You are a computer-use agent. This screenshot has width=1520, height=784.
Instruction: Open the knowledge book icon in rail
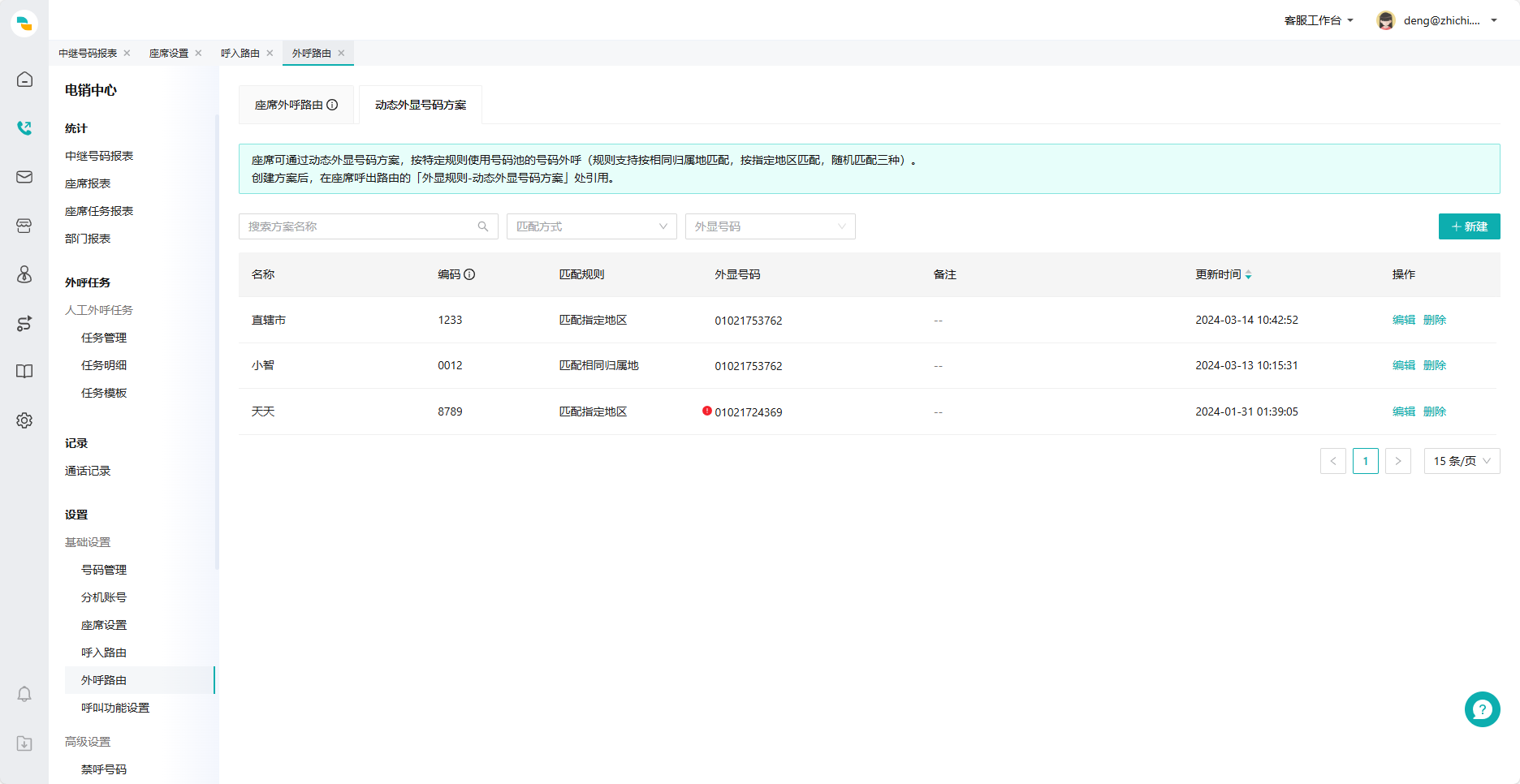(24, 372)
